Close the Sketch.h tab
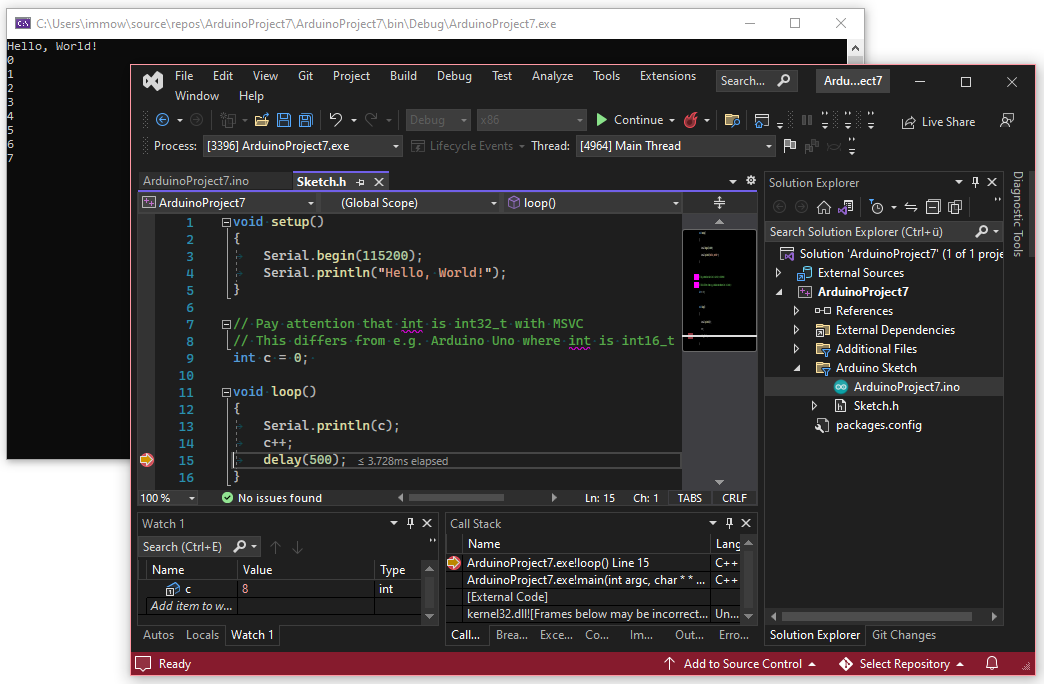Screen dimensions: 1044x684 (379, 182)
